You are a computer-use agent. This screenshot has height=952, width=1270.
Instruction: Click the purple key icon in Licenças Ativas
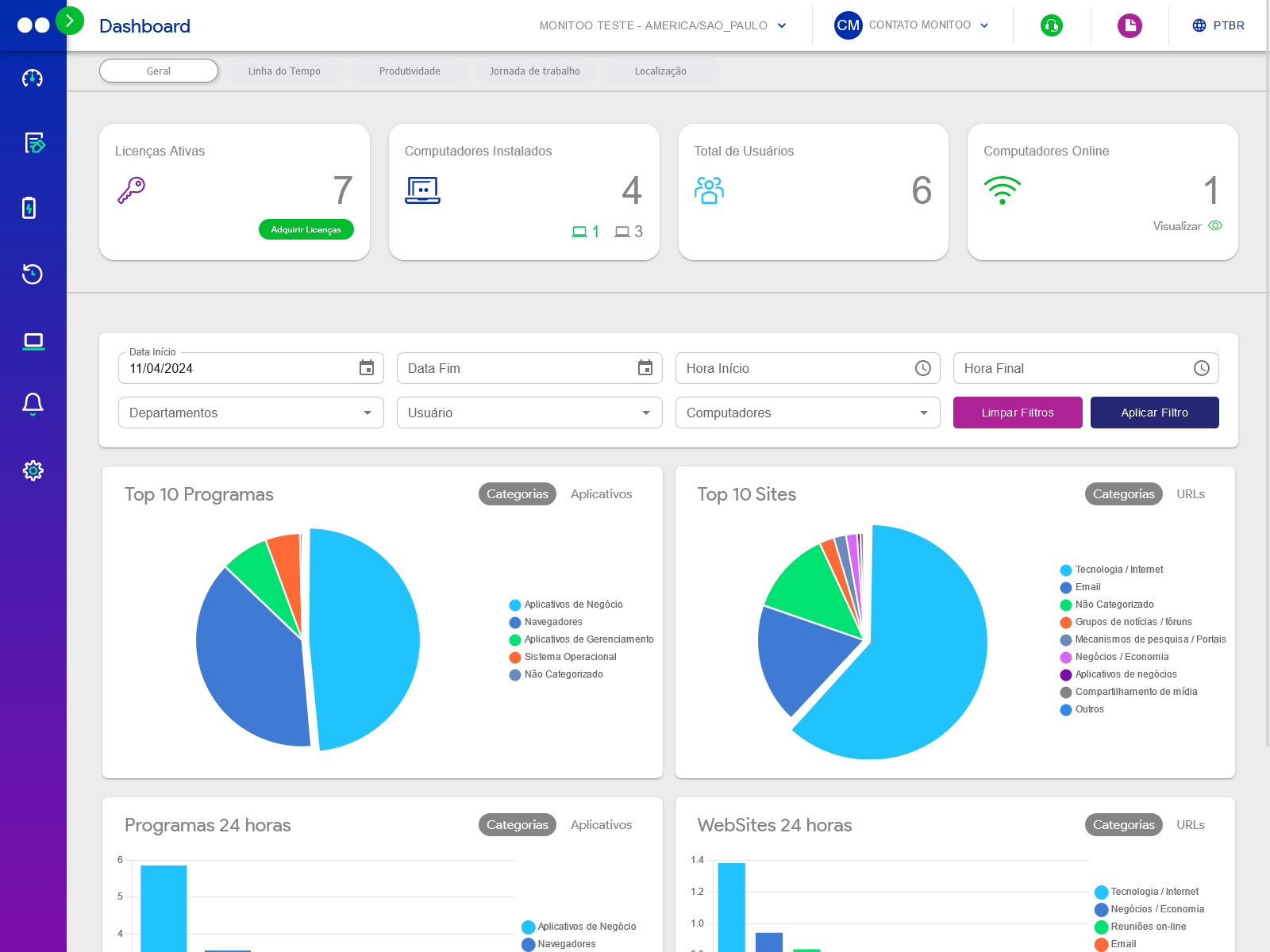pos(131,190)
